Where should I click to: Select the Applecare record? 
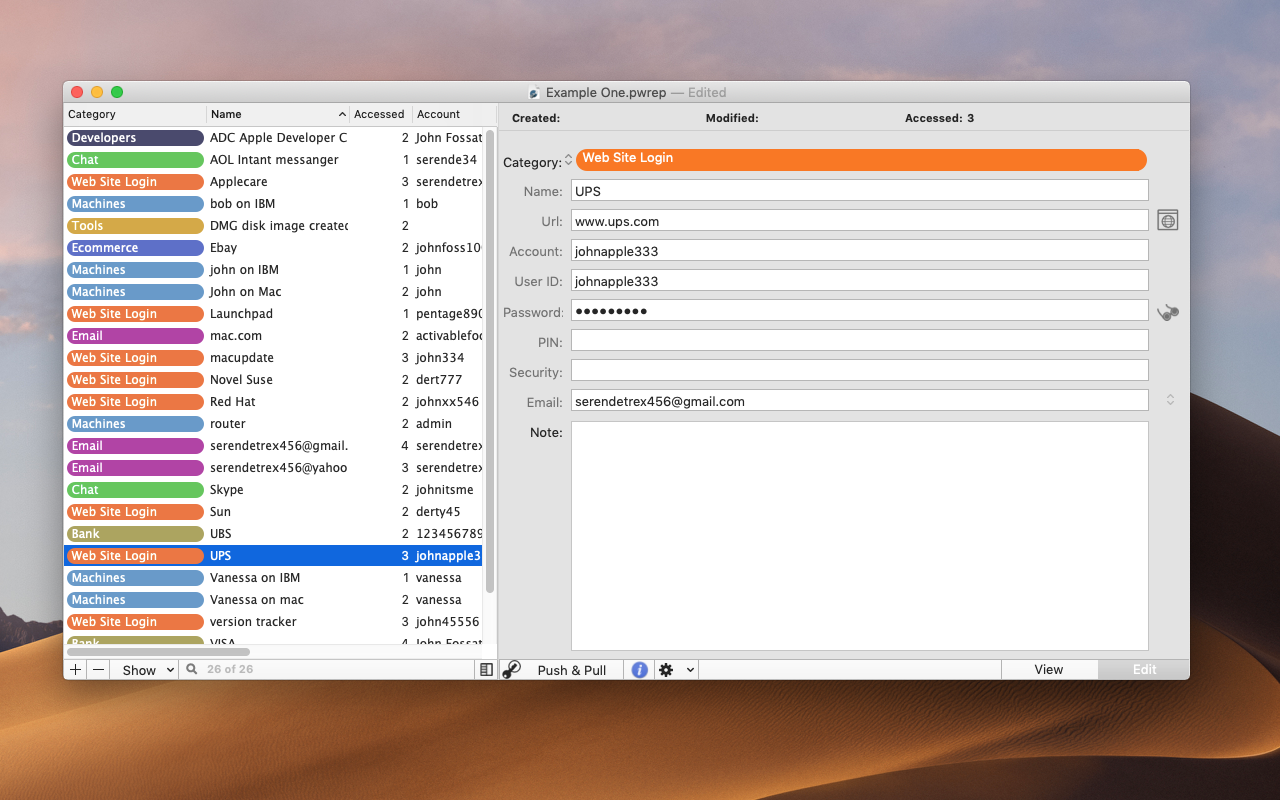[274, 182]
